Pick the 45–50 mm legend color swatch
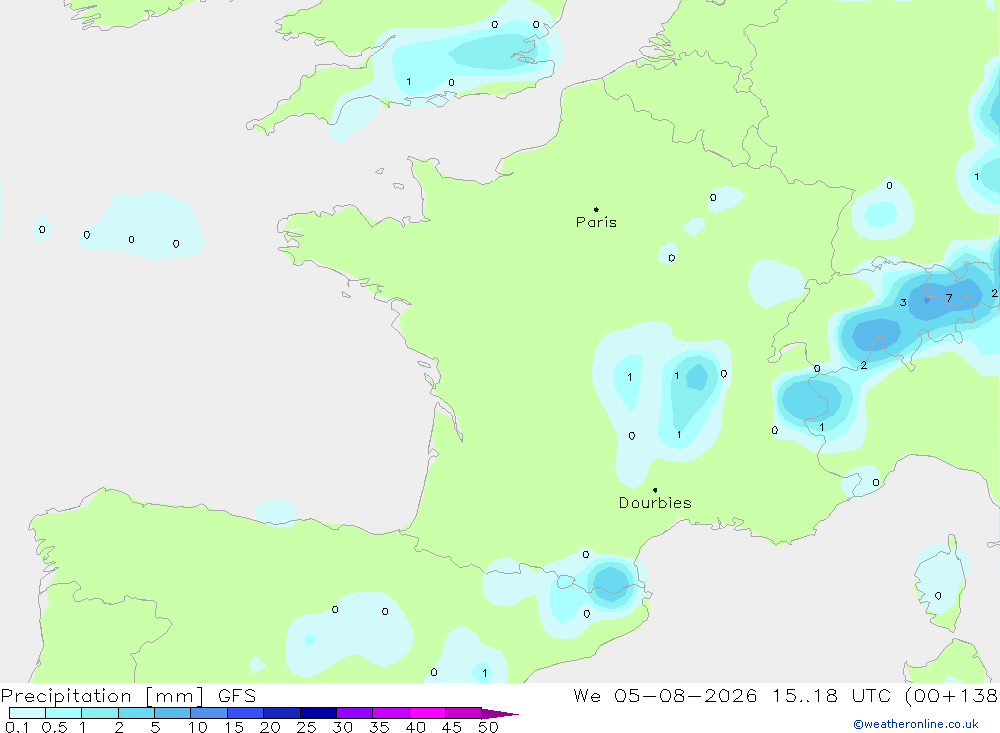 tap(464, 713)
